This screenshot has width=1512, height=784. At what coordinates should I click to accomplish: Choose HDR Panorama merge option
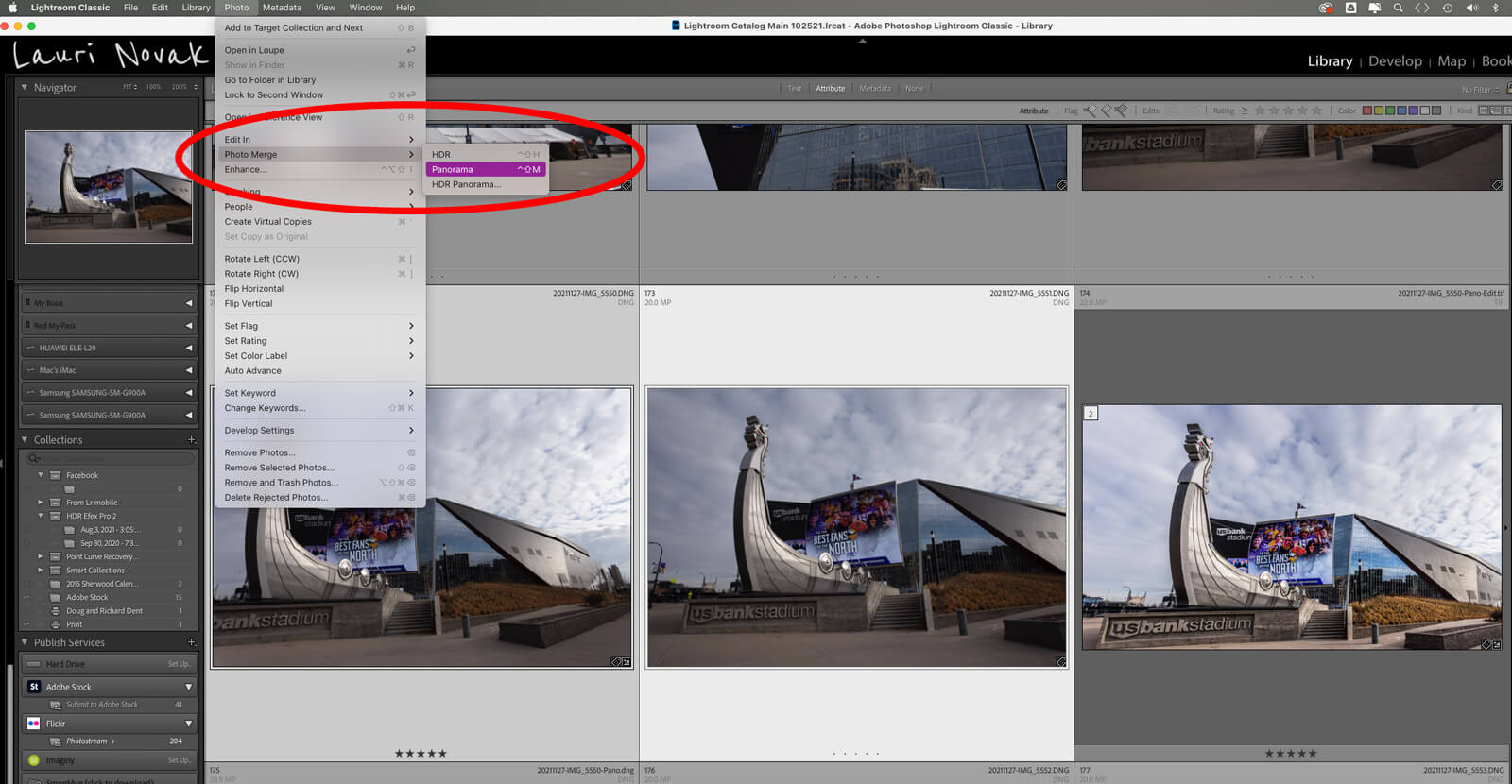coord(466,185)
